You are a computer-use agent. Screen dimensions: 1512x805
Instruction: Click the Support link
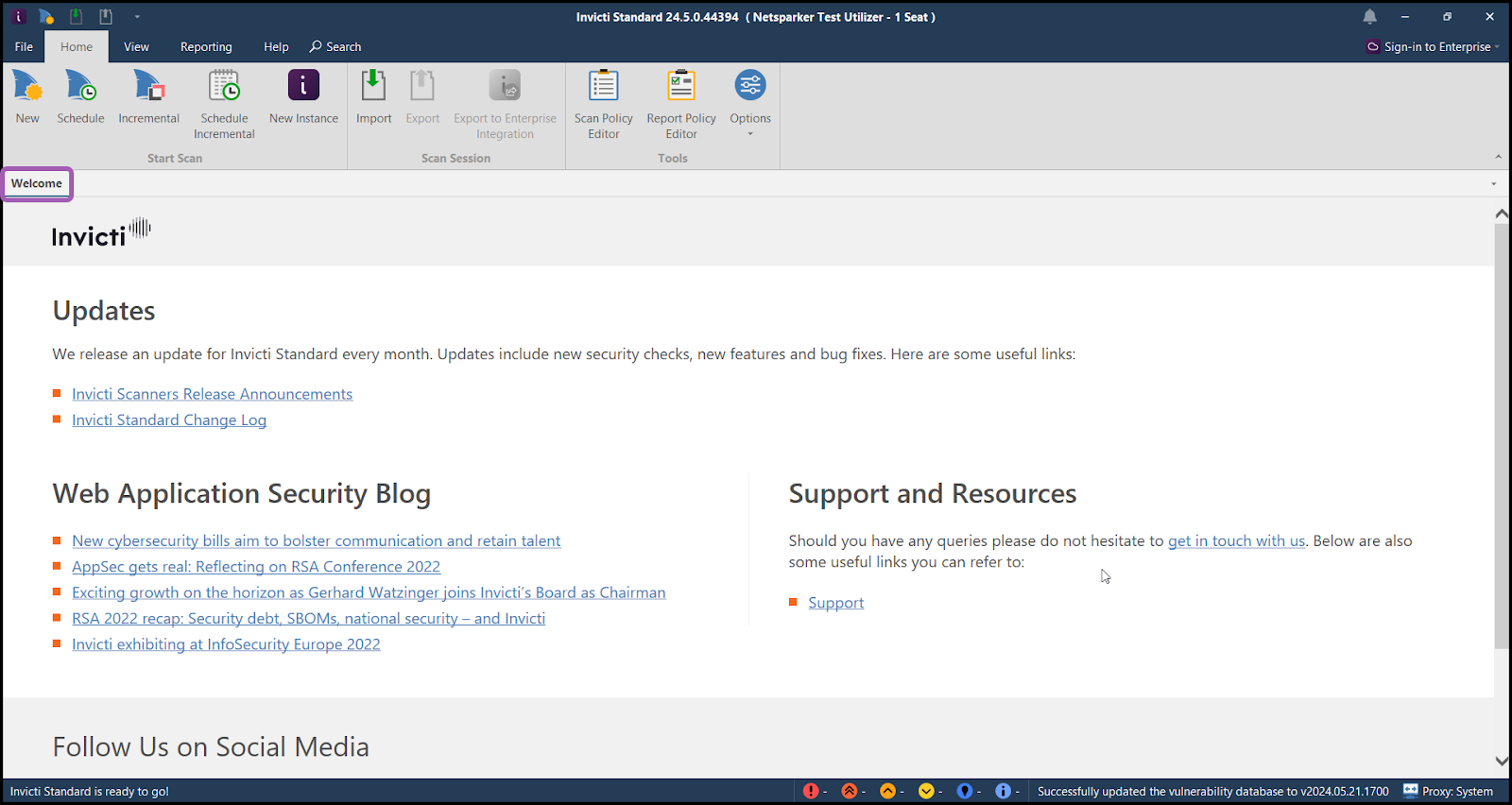click(x=835, y=603)
